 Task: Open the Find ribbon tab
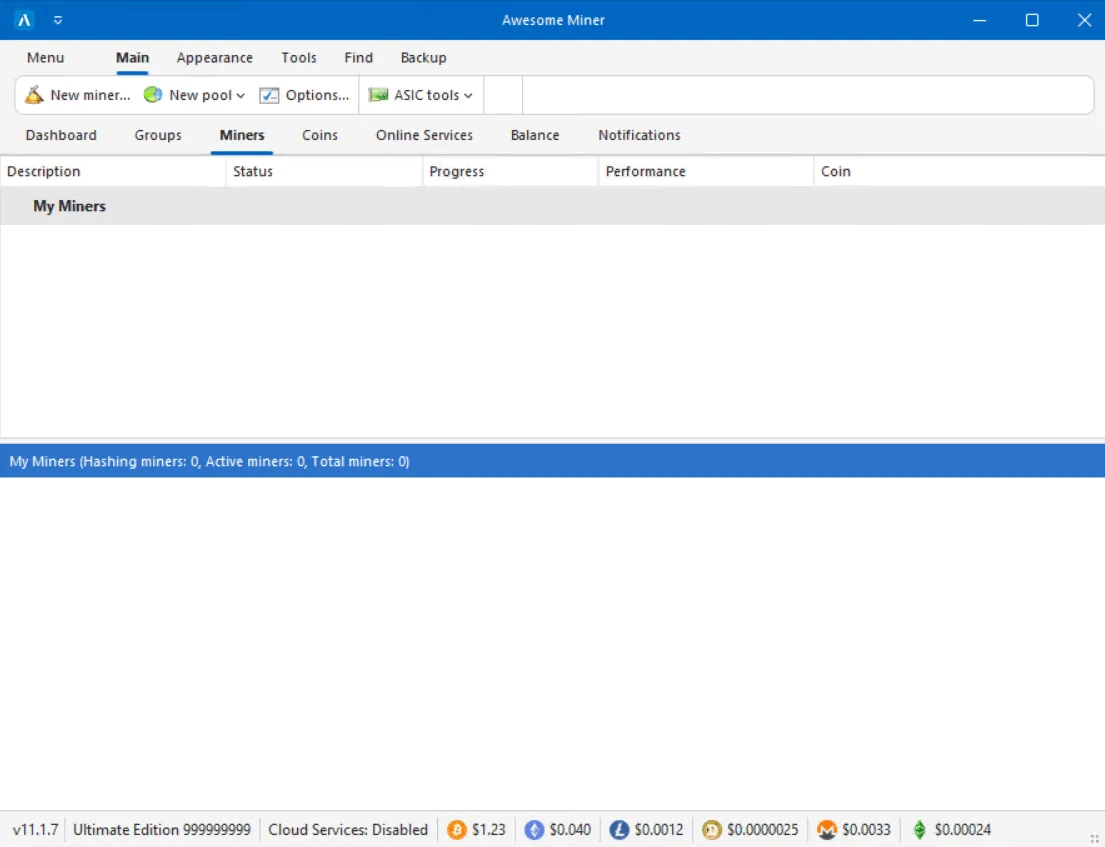coord(358,58)
